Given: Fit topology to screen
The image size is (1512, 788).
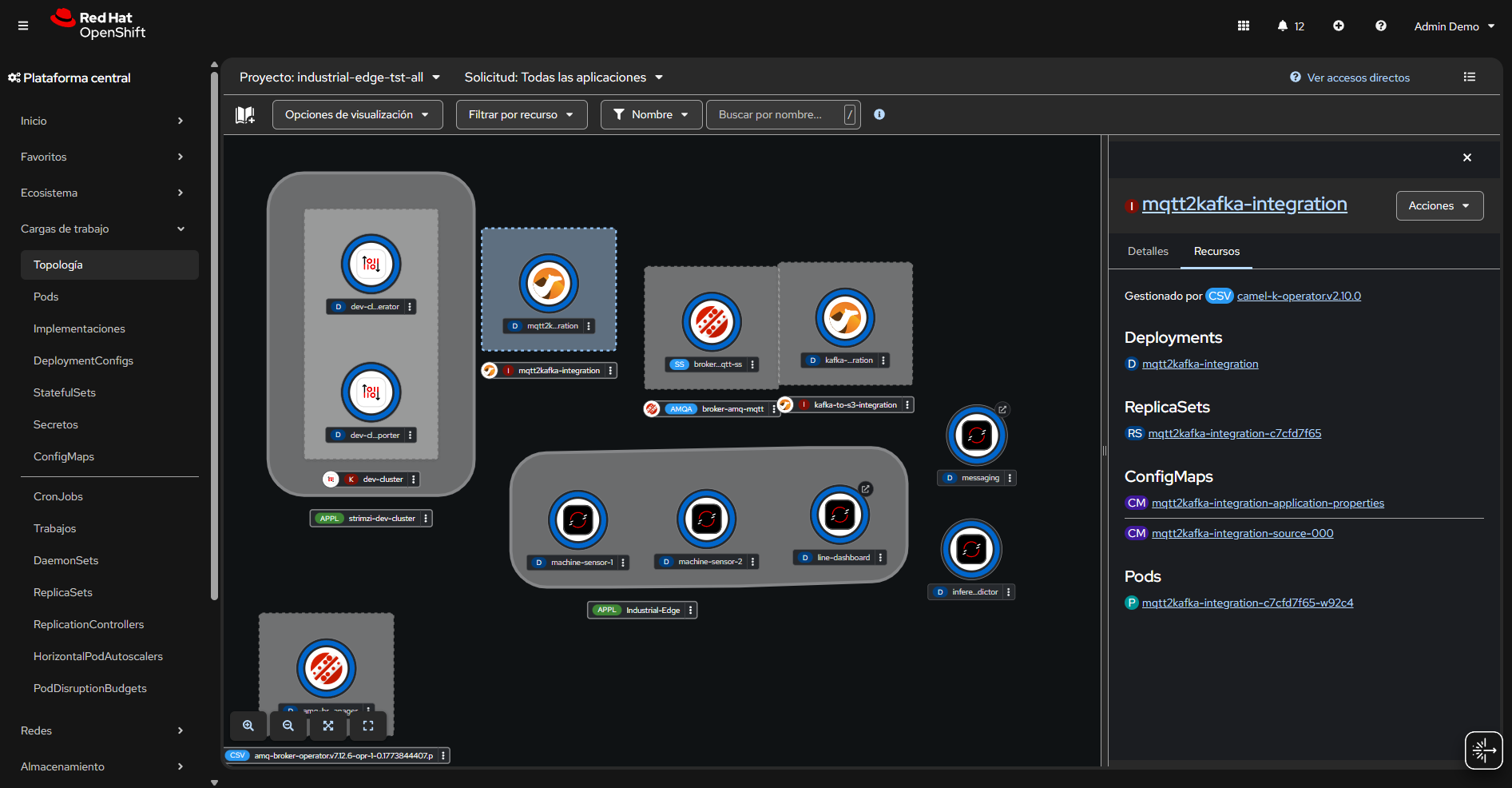Looking at the screenshot, I should tap(328, 726).
